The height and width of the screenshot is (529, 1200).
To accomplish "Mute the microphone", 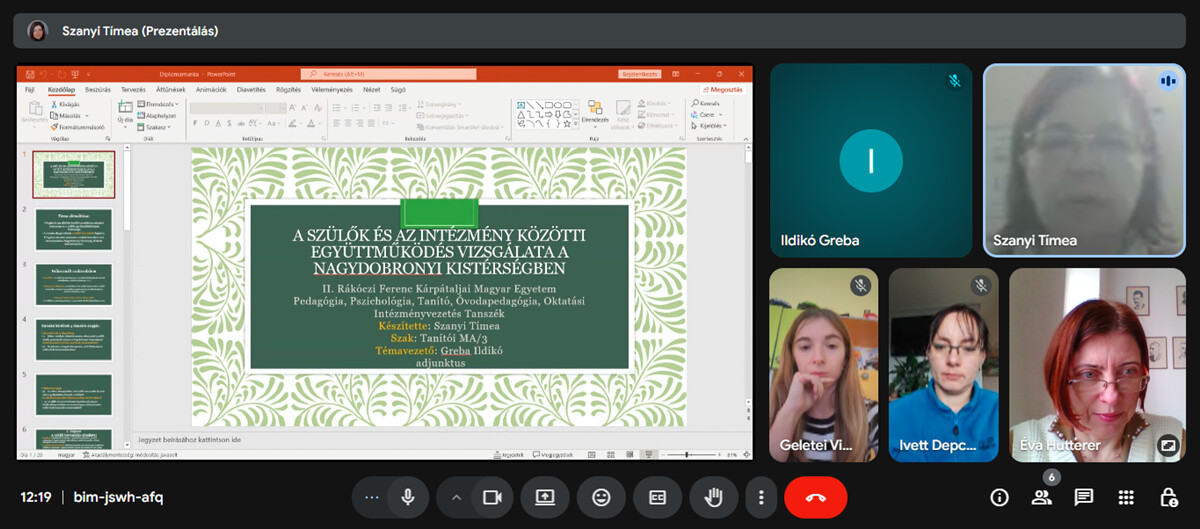I will [x=408, y=497].
